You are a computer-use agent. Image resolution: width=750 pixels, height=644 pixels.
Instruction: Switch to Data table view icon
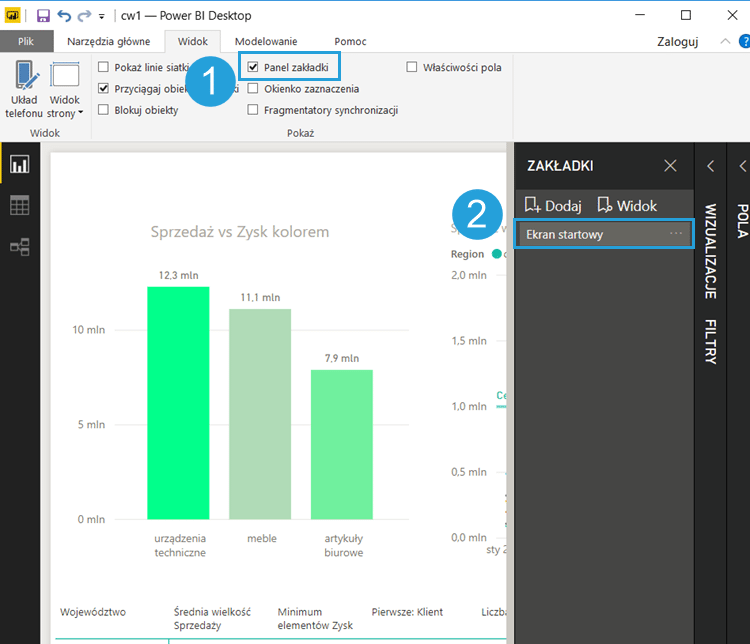coord(19,205)
